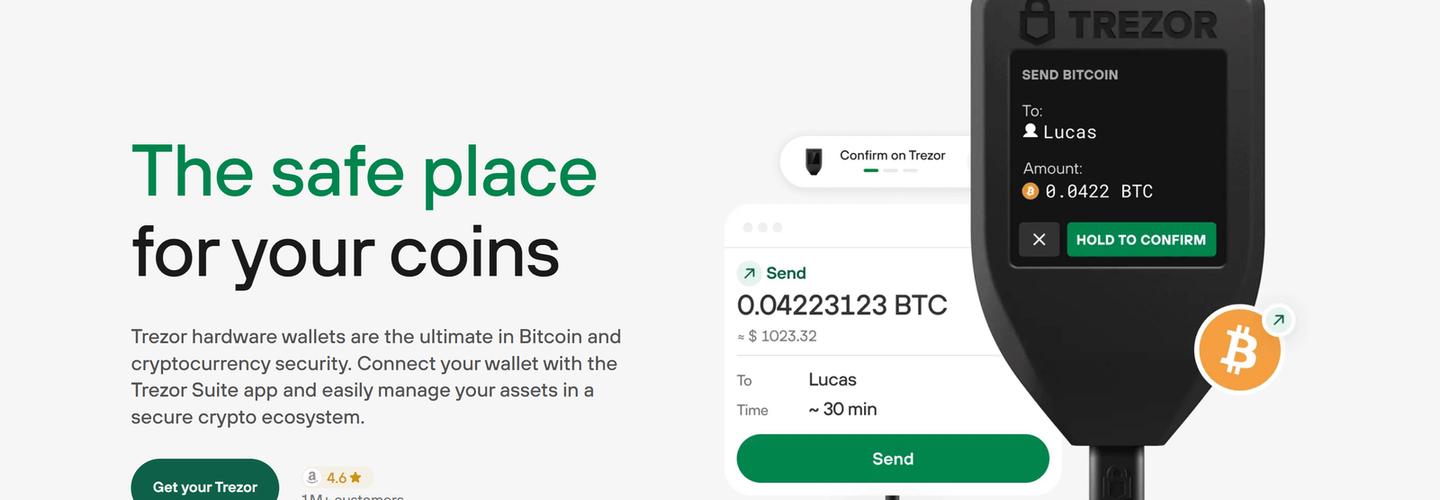
Task: Click the Amazon logo in rating badge
Action: point(312,478)
